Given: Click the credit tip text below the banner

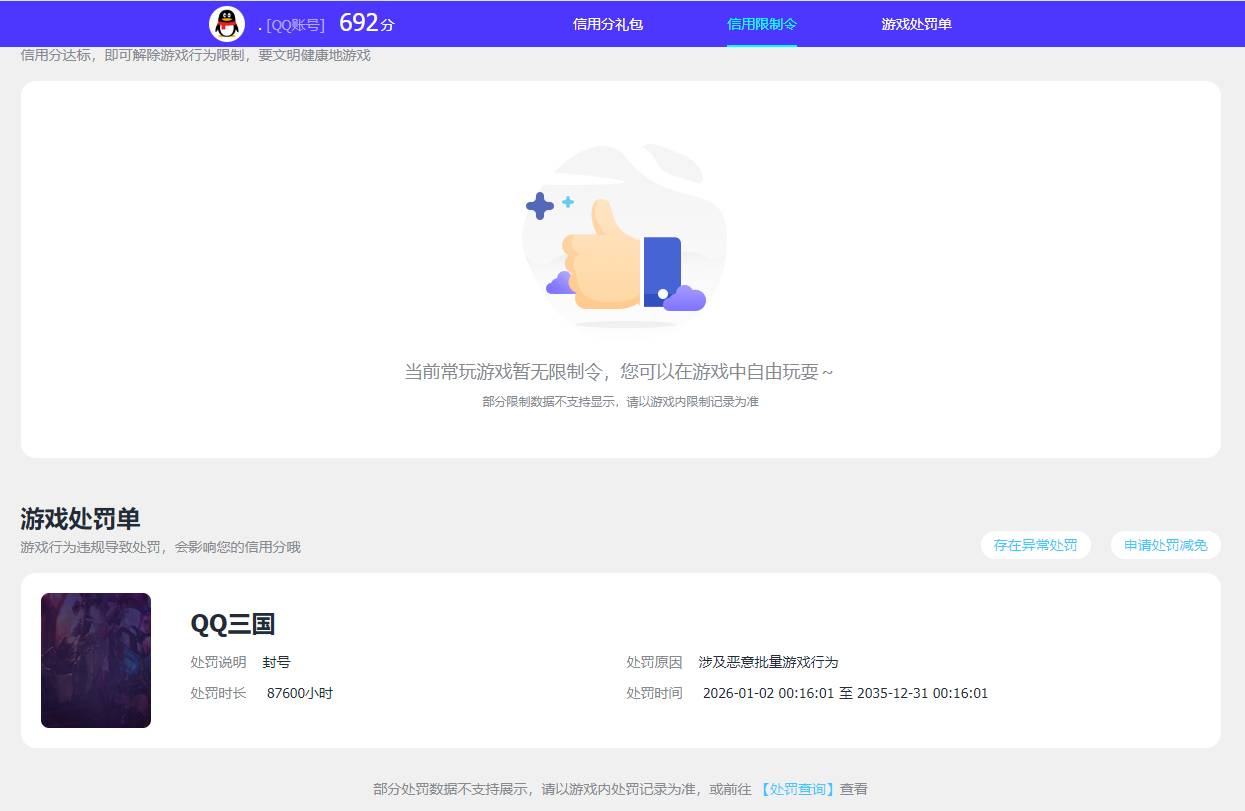Looking at the screenshot, I should click(x=195, y=55).
